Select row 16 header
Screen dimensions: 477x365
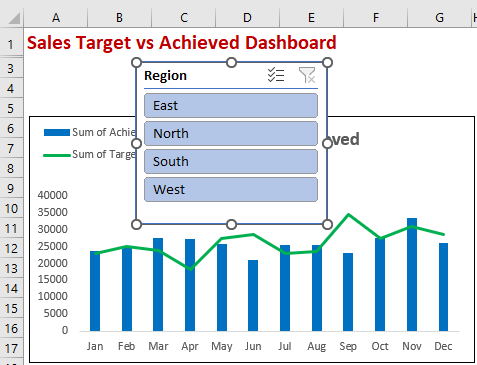click(x=11, y=328)
